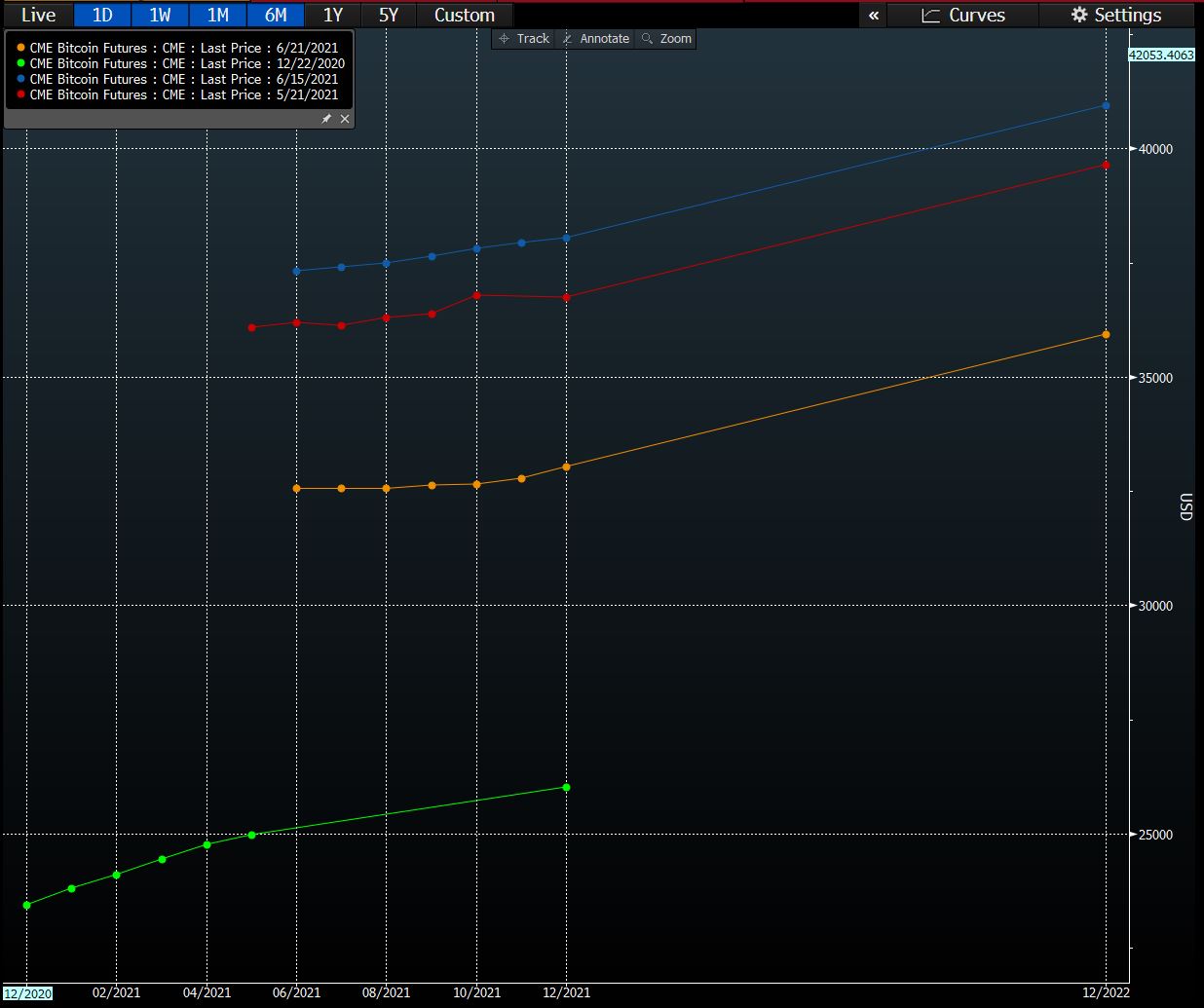Toggle the 1D range button
The image size is (1204, 1008).
click(x=102, y=16)
